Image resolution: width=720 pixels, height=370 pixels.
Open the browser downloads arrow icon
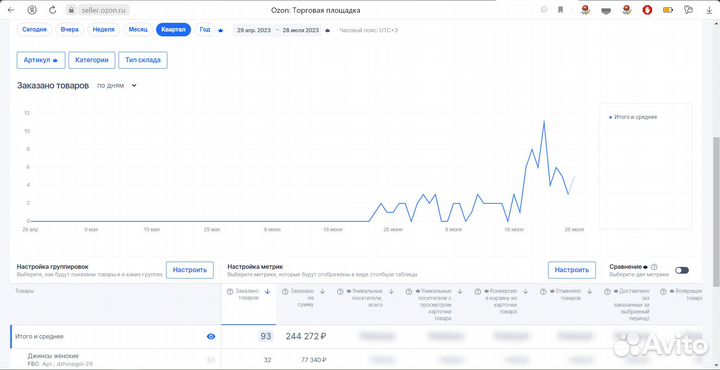coord(708,10)
